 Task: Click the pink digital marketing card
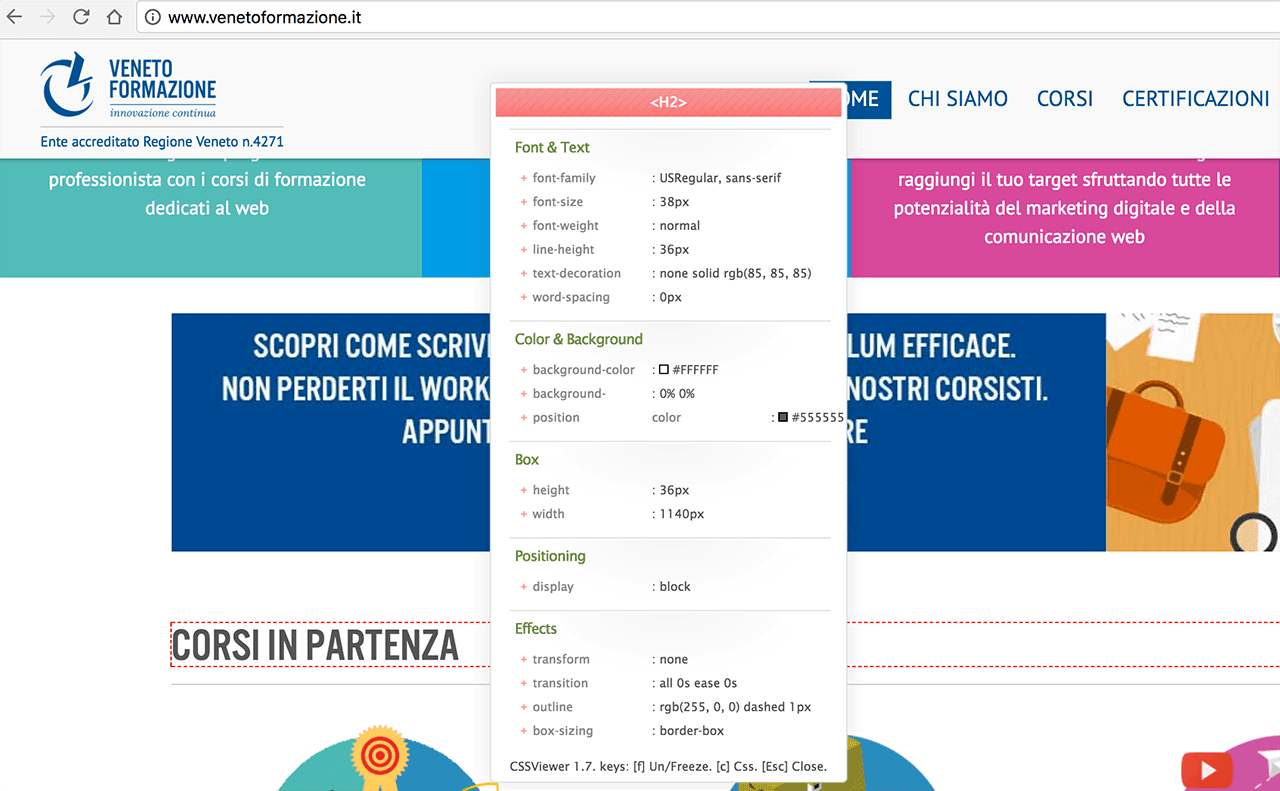[x=1065, y=217]
